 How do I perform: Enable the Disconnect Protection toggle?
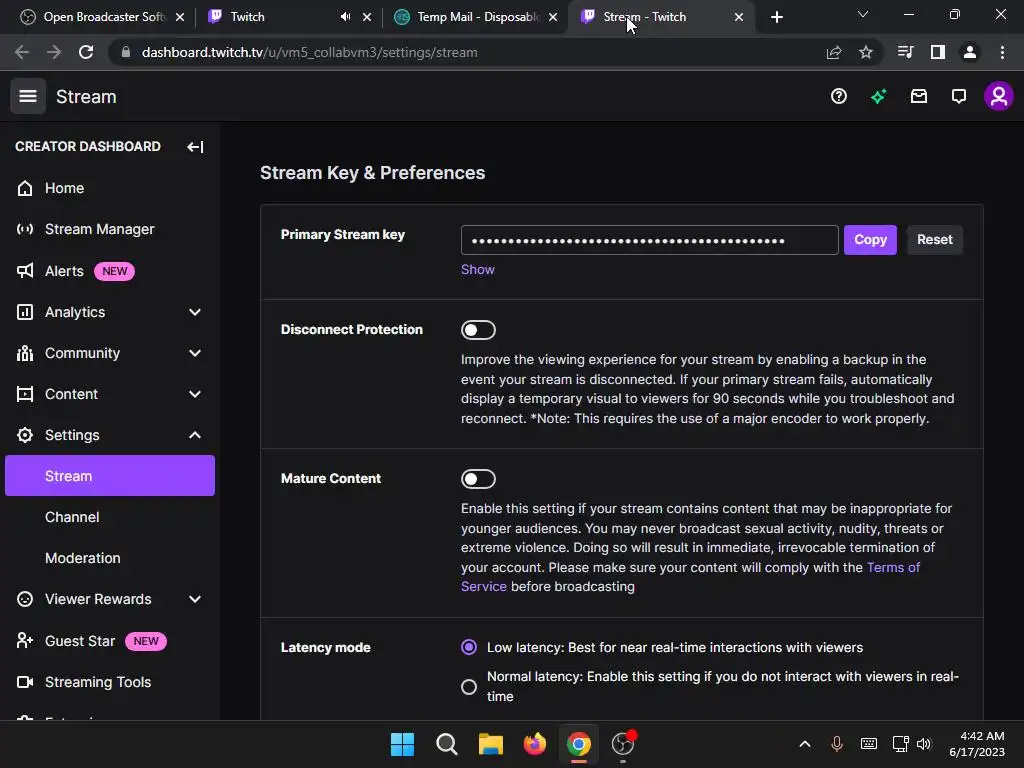tap(478, 330)
